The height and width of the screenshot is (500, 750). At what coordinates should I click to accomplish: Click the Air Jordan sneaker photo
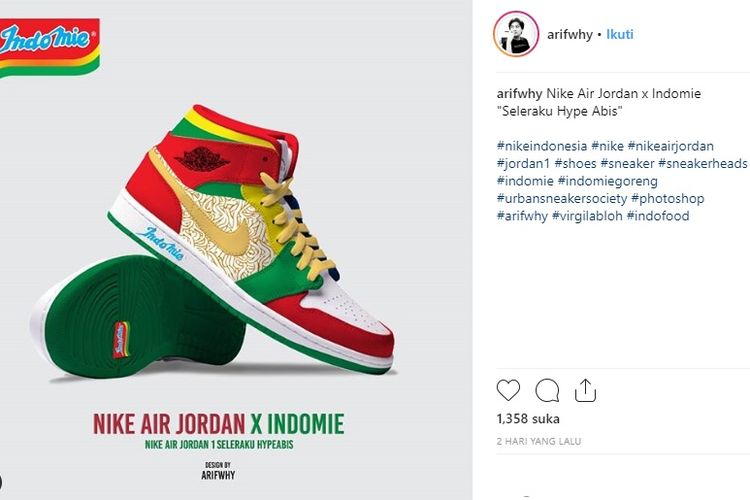coord(215,244)
